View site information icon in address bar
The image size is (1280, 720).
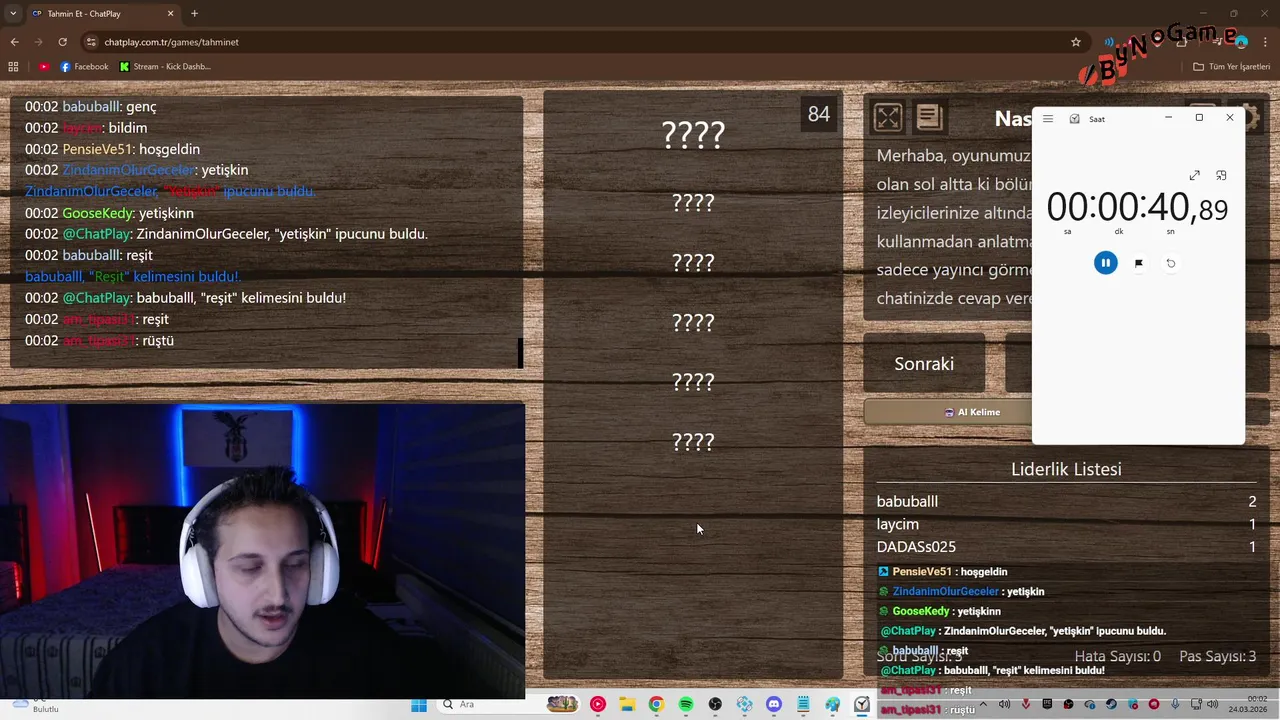[x=91, y=42]
